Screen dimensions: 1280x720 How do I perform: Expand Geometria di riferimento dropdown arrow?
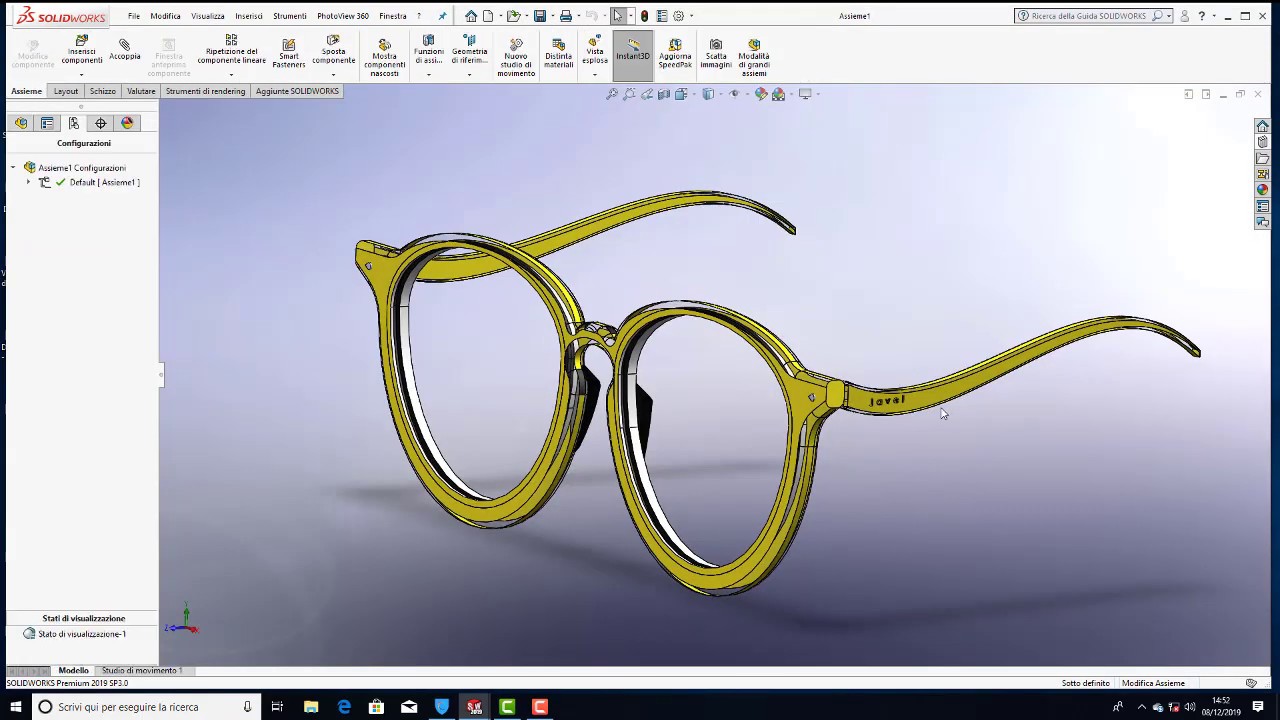click(x=469, y=74)
